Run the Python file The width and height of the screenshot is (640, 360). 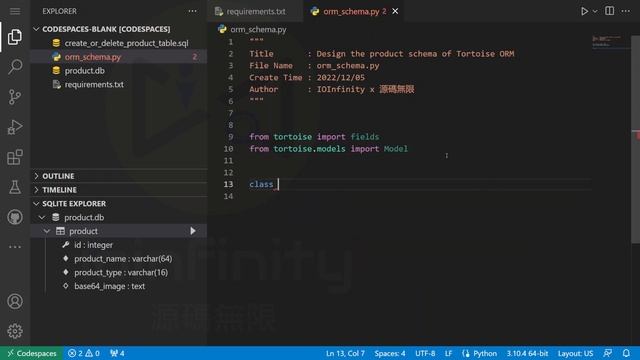coord(584,11)
